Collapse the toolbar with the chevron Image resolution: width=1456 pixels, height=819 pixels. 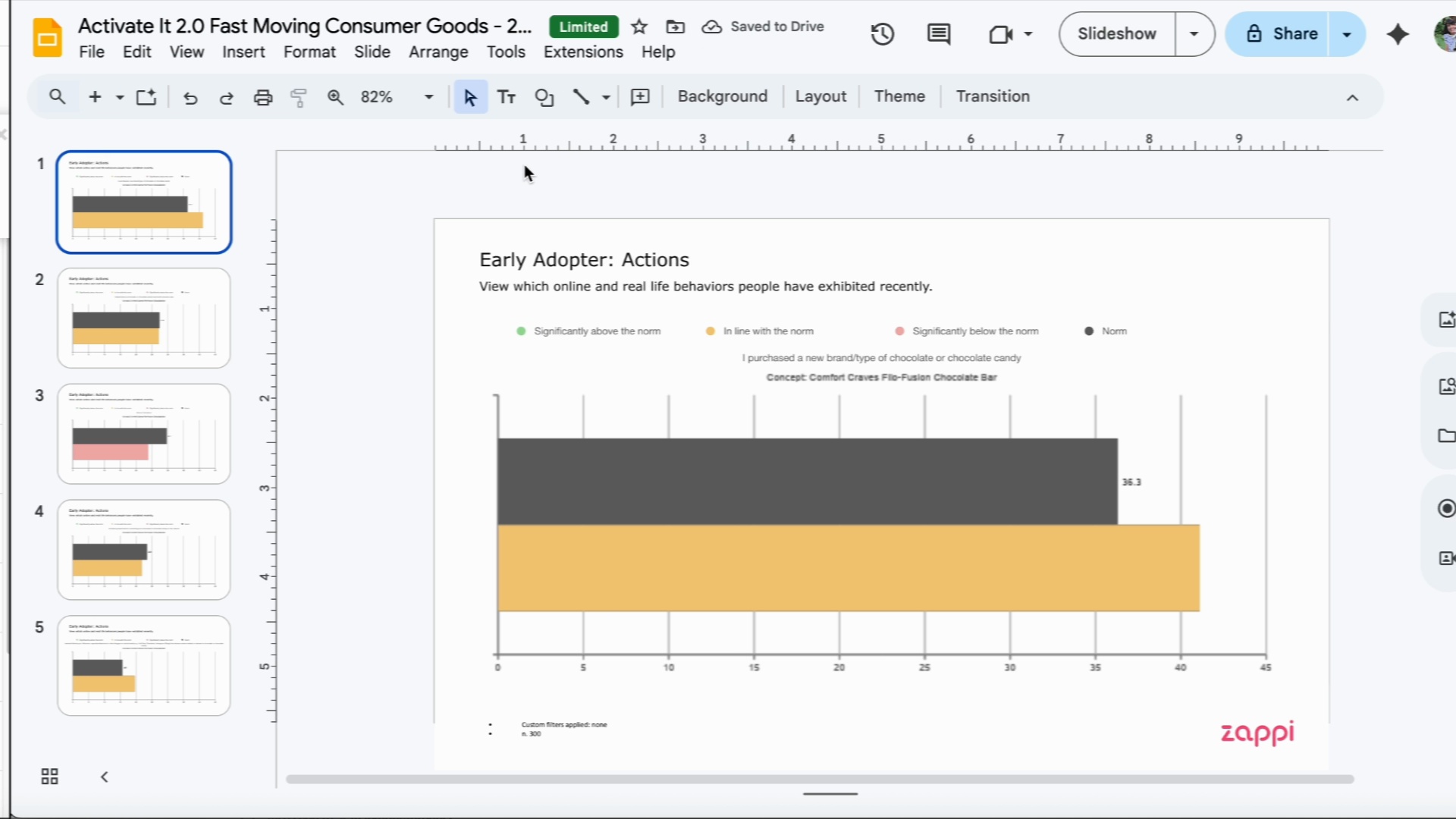(x=1352, y=97)
